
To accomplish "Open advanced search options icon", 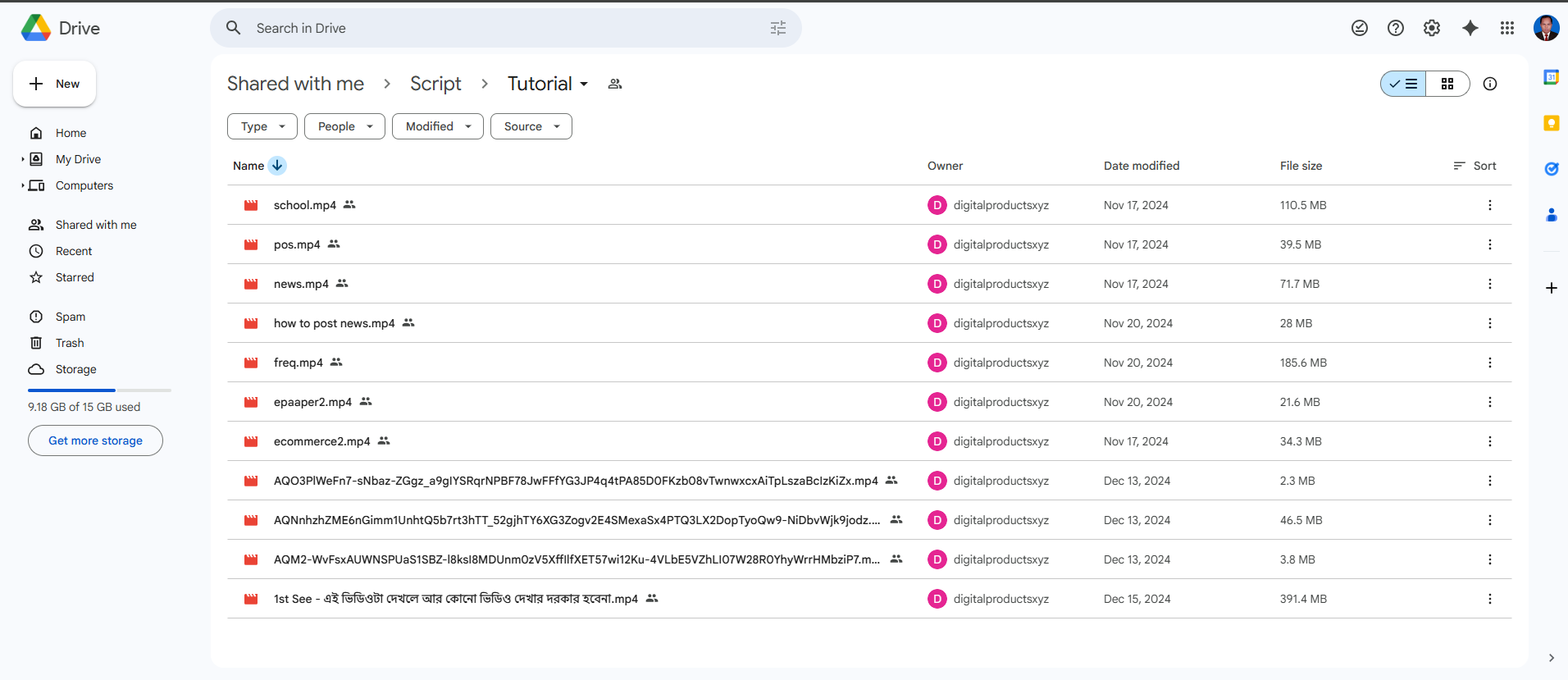I will coord(778,28).
